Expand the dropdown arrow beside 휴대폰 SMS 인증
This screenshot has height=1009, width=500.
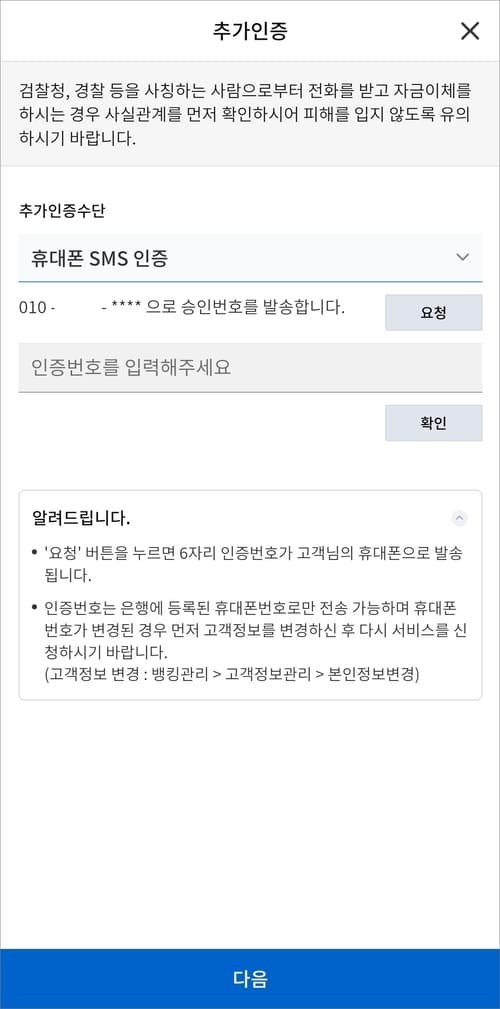pyautogui.click(x=462, y=257)
